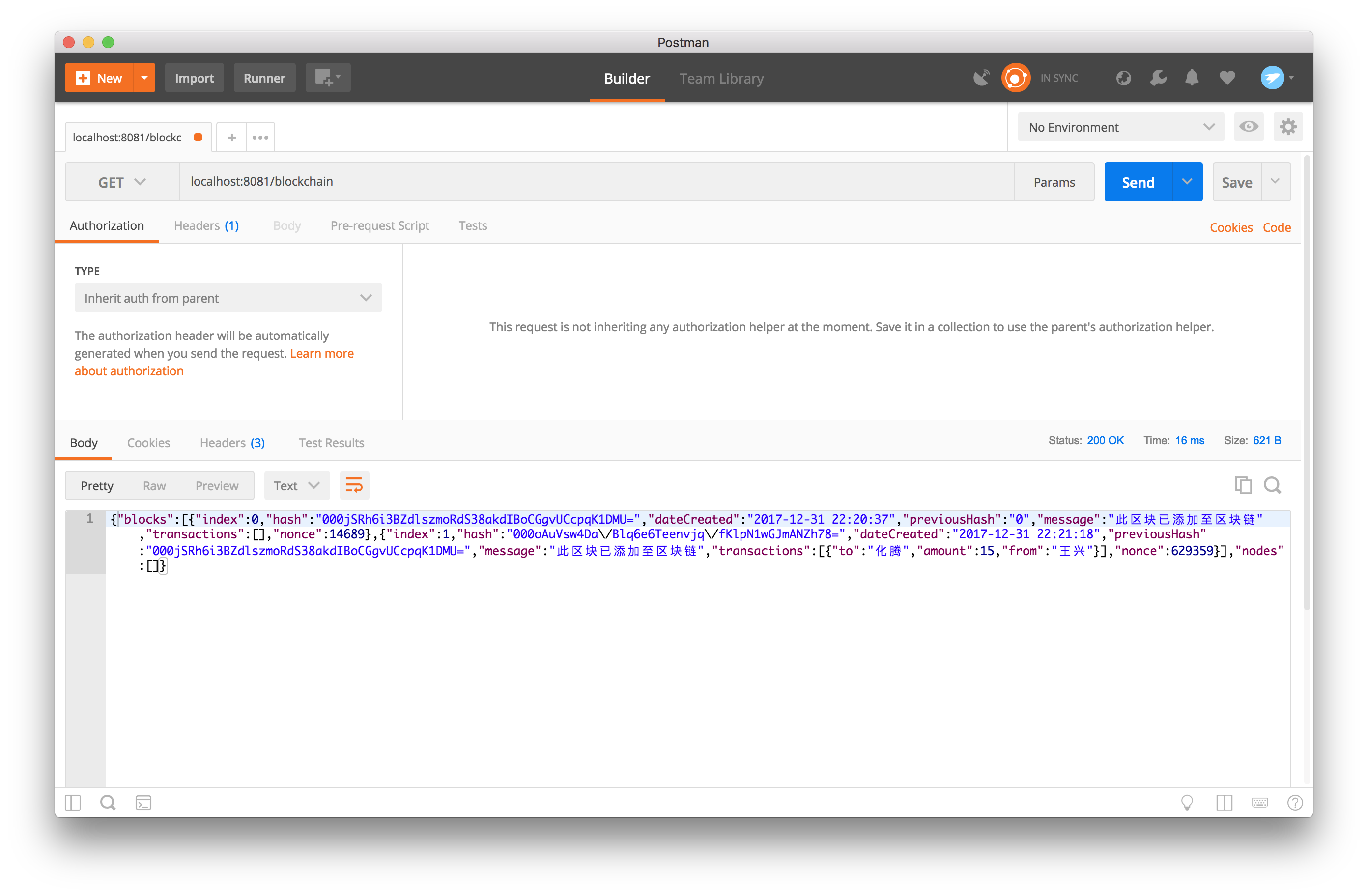Click the request URL field
The height and width of the screenshot is (896, 1368).
pos(597,182)
